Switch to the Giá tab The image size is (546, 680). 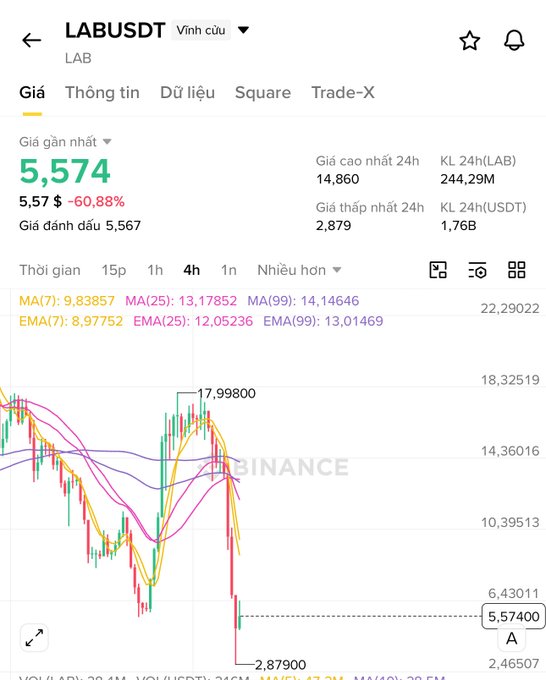point(32,93)
